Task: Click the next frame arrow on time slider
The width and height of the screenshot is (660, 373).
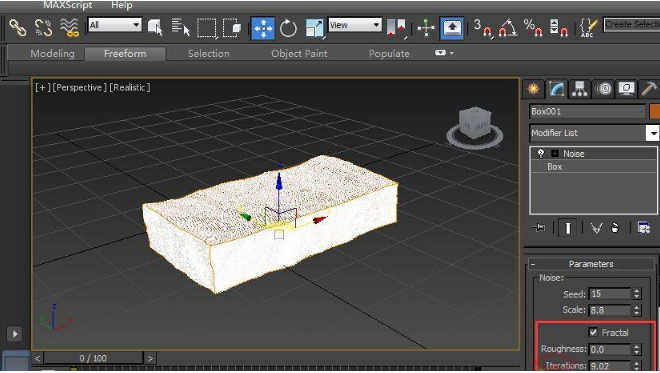Action: click(150, 358)
